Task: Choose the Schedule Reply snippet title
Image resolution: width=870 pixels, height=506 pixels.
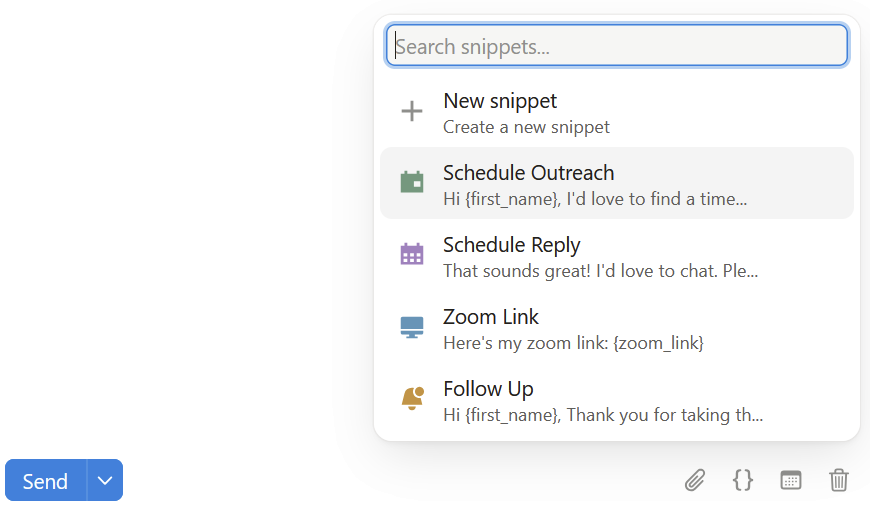Action: (x=512, y=245)
